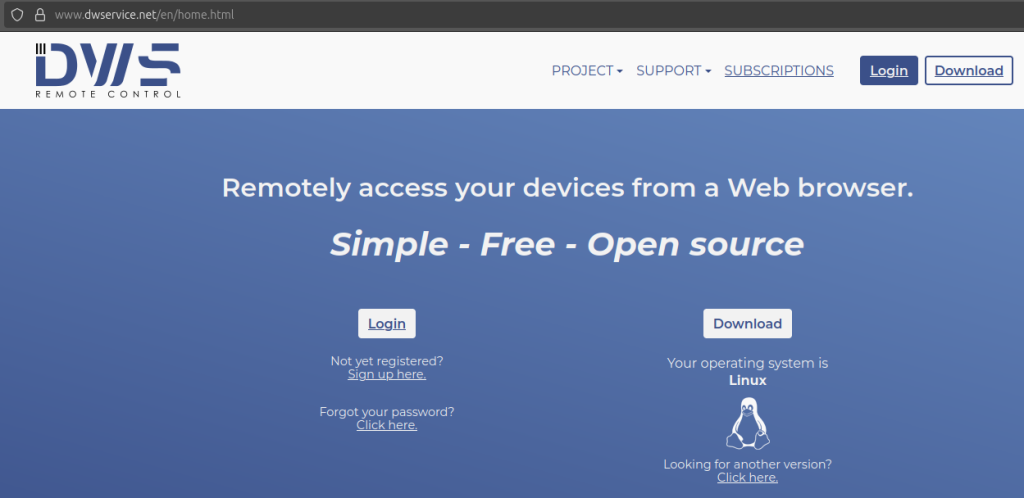Click the Linux penguin Tux icon

[748, 424]
